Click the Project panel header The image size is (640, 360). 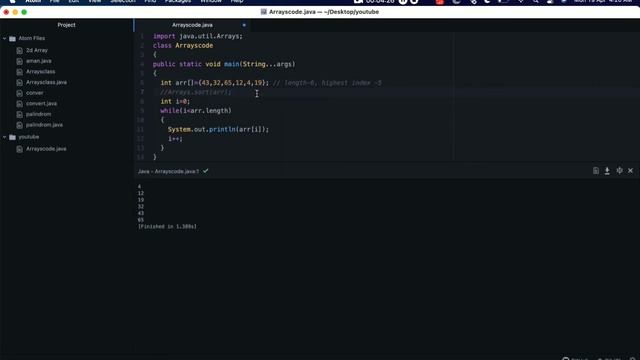67,25
